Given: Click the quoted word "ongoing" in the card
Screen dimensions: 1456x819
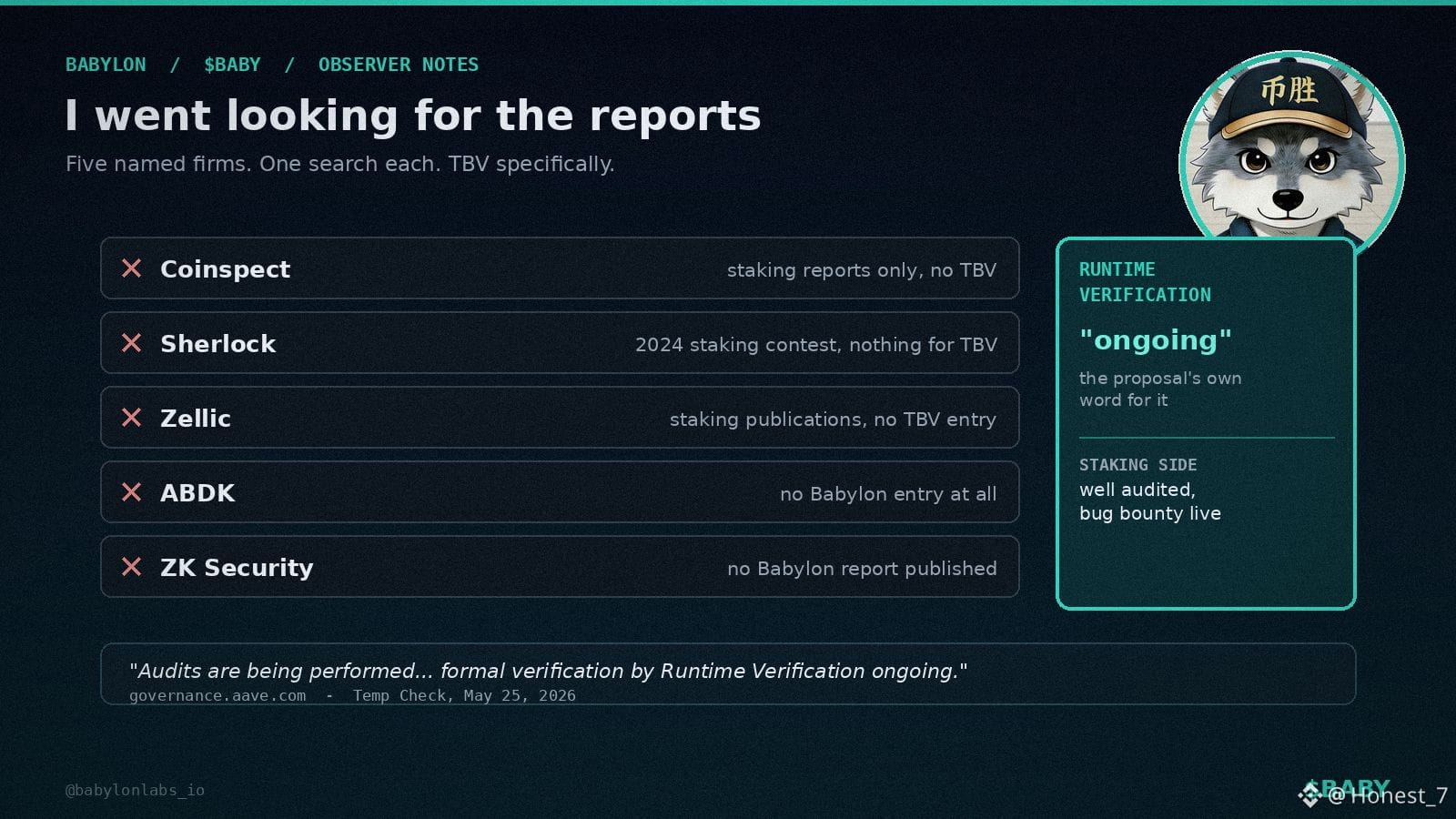Looking at the screenshot, I should pos(1156,340).
